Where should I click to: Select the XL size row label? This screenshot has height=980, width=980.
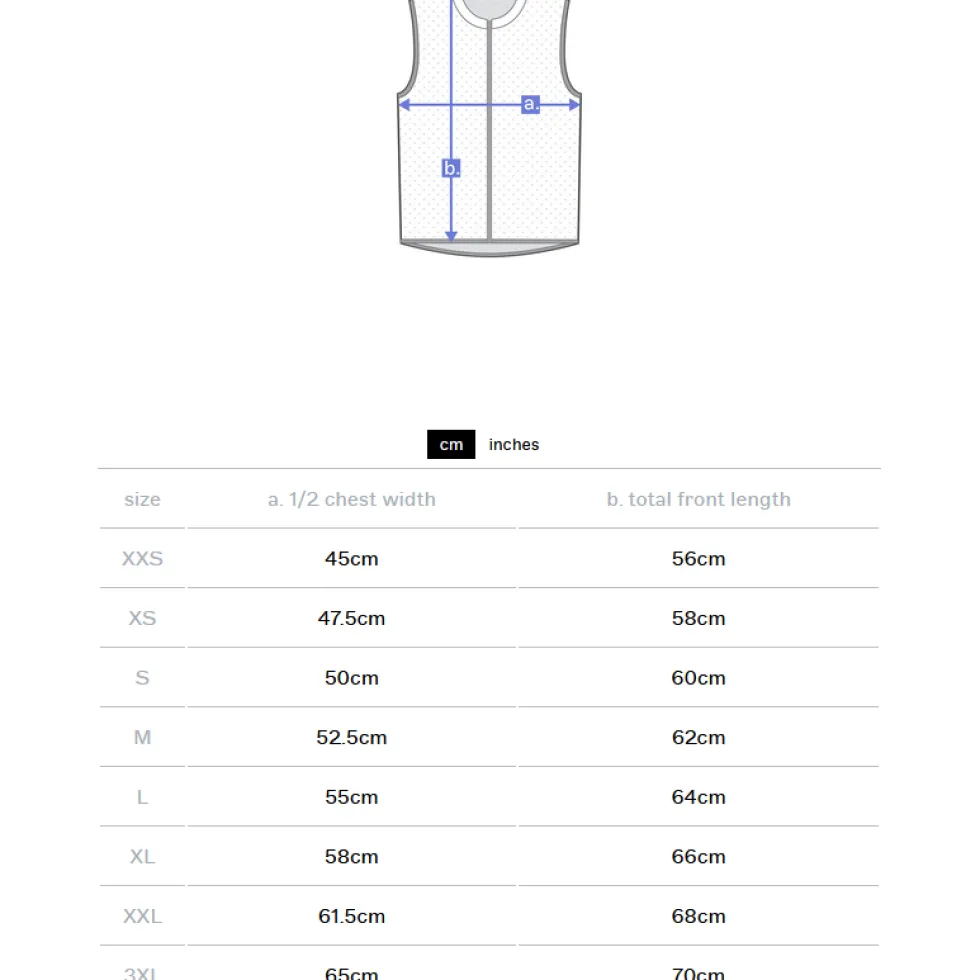coord(142,856)
